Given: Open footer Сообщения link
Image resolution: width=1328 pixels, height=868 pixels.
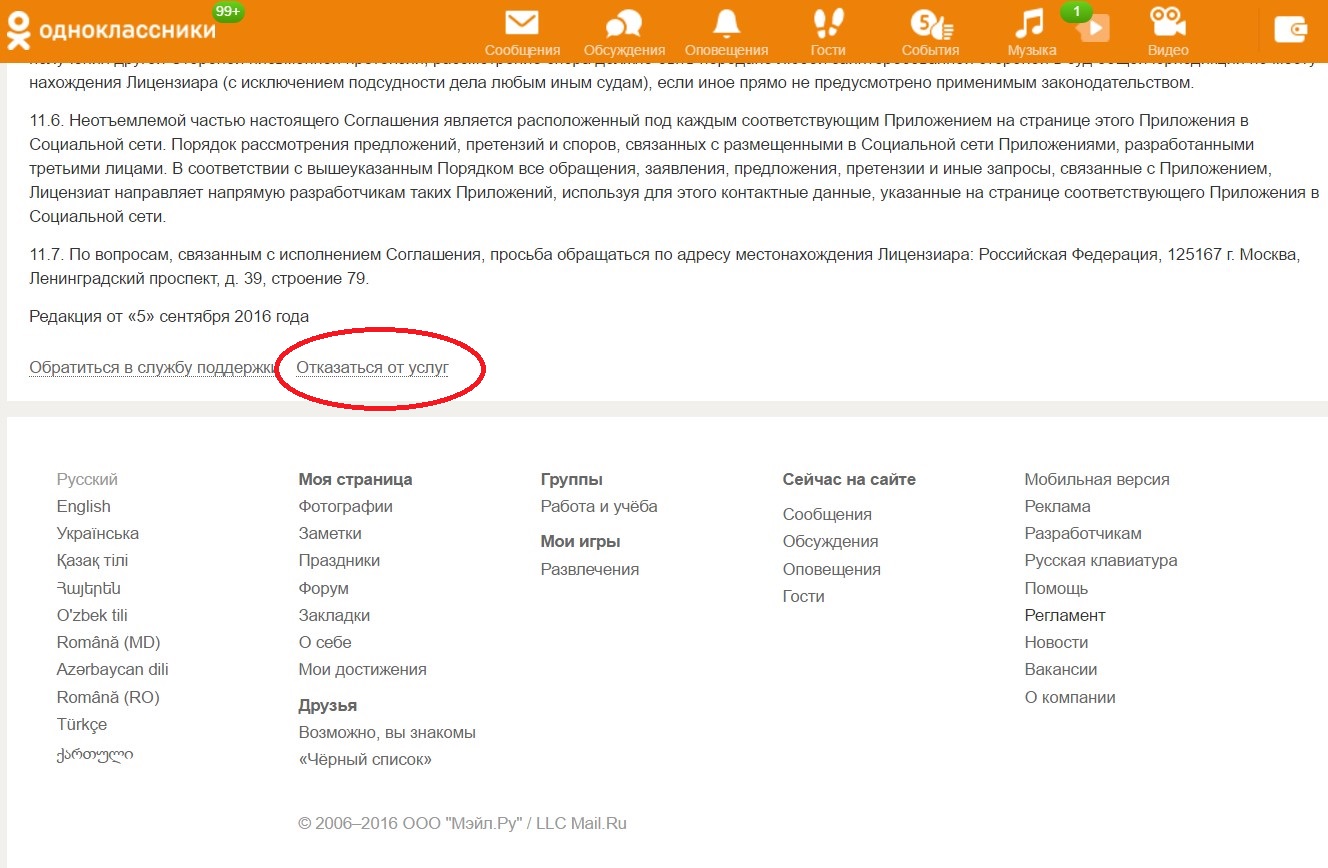Looking at the screenshot, I should click(x=827, y=515).
